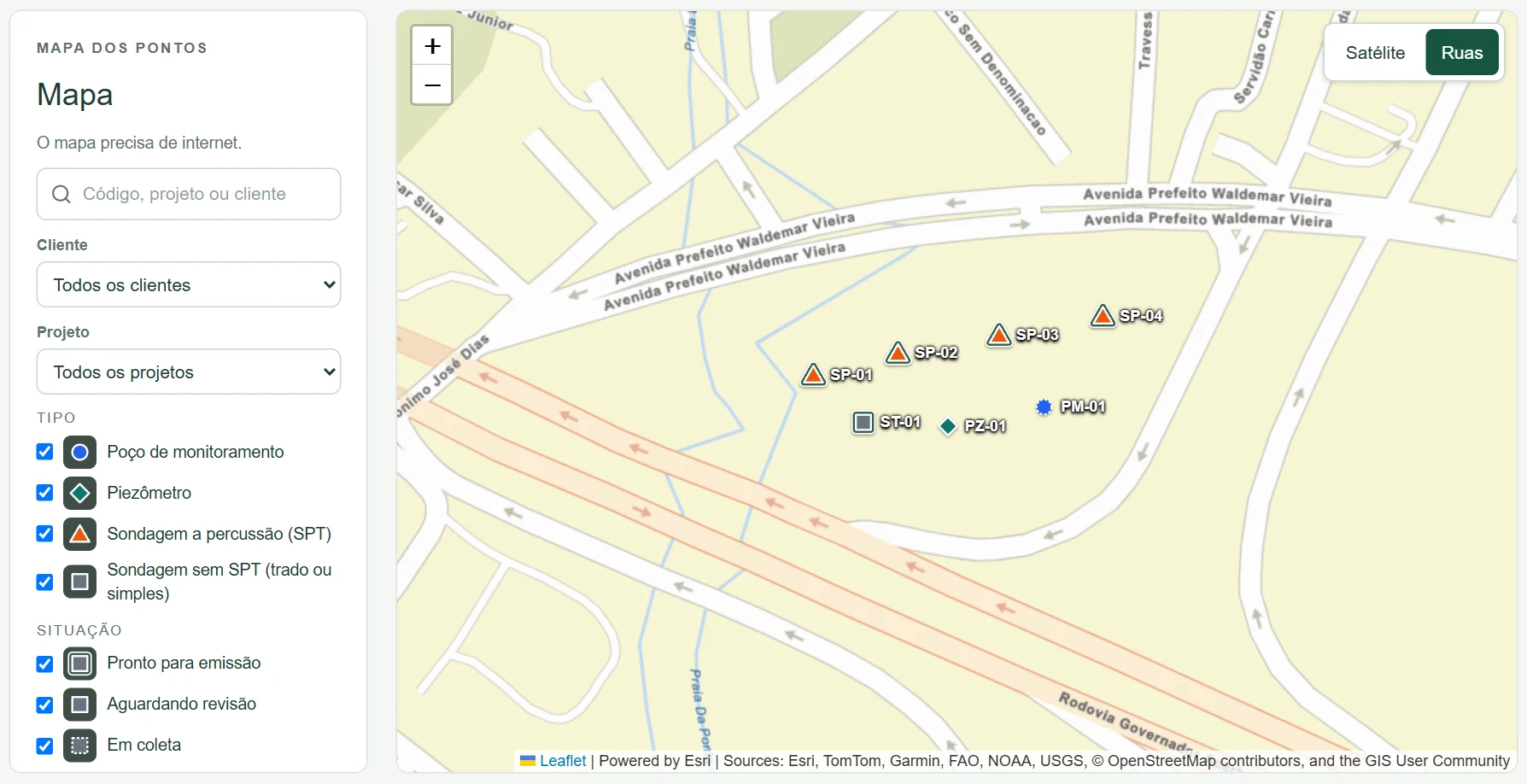Click the SP-04 marker label
Image resolution: width=1527 pixels, height=784 pixels.
pos(1141,316)
